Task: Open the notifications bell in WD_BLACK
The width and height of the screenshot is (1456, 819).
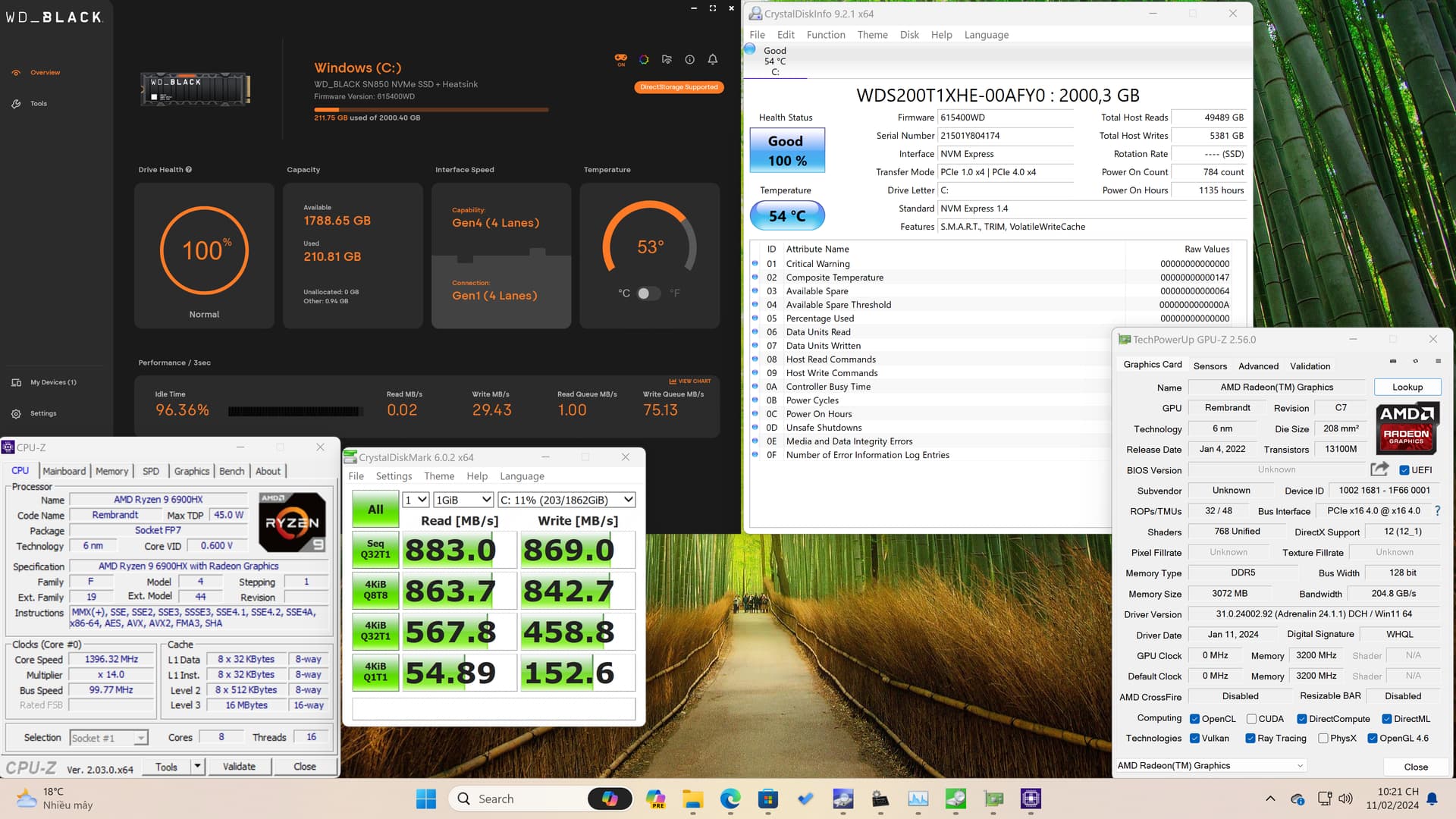Action: point(713,59)
